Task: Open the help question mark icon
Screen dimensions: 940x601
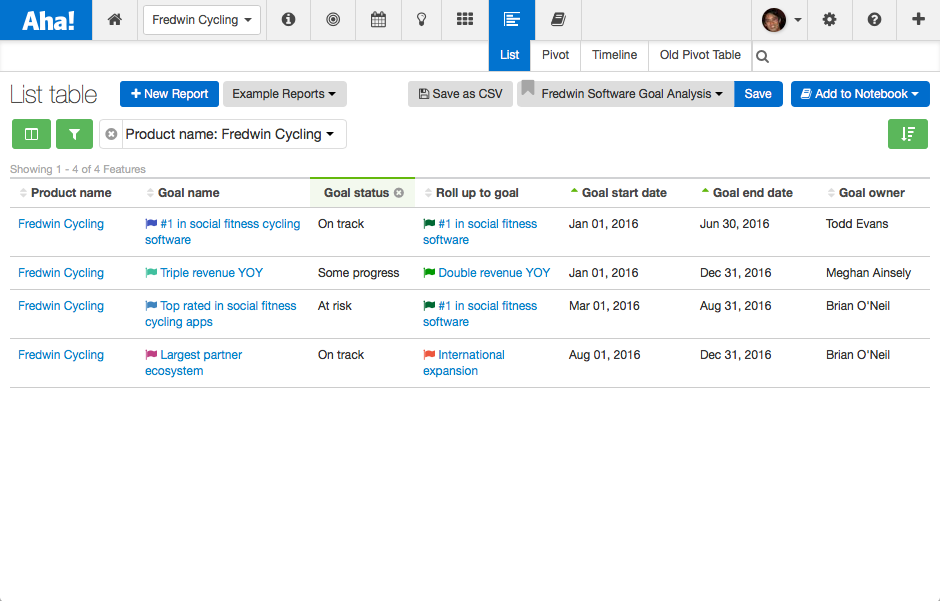Action: pyautogui.click(x=874, y=20)
